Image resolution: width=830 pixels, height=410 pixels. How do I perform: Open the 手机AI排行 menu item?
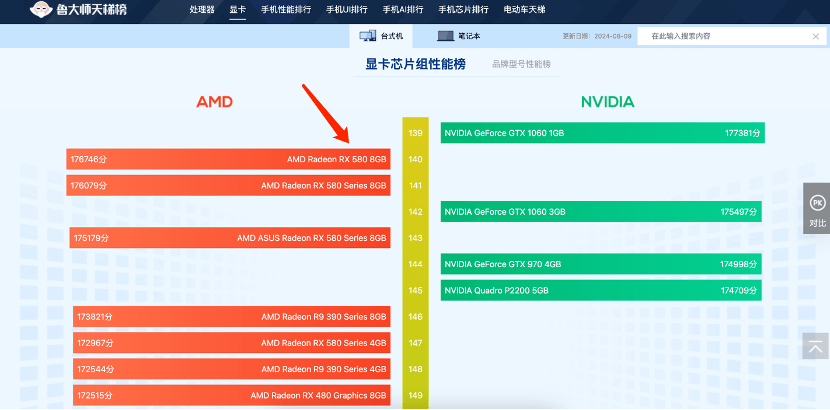(x=402, y=10)
